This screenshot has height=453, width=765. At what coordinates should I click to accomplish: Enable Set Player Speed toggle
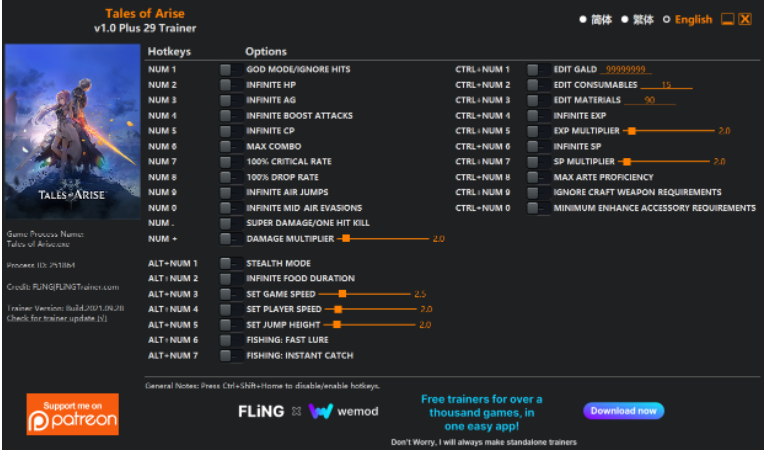coord(231,309)
